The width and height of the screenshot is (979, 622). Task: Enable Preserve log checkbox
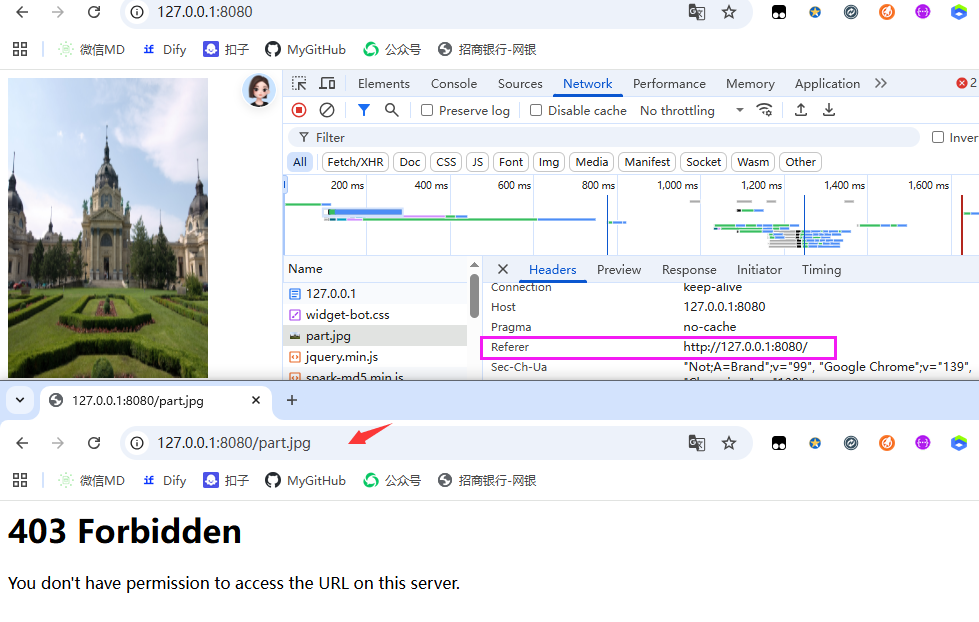427,111
